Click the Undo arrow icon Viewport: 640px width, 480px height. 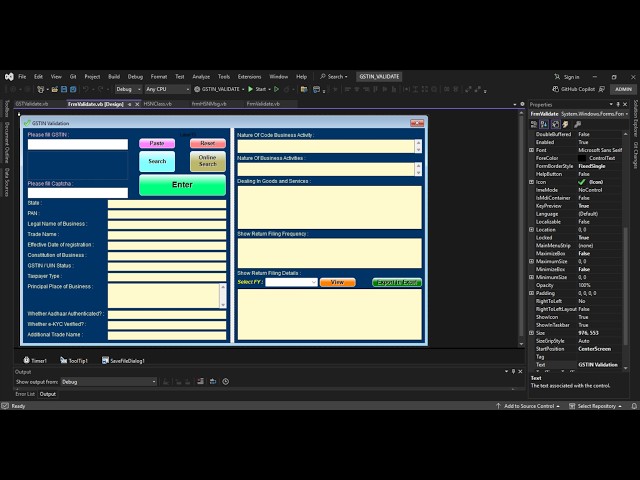tap(86, 89)
